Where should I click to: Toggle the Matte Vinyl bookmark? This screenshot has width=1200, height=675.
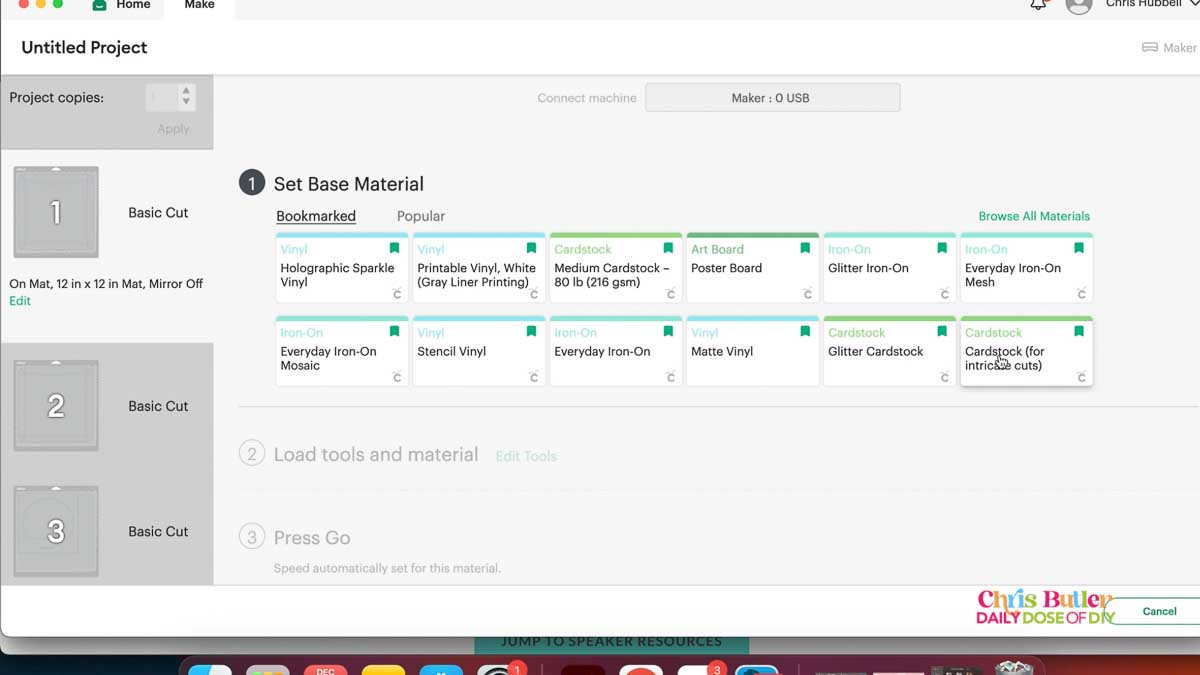coord(805,331)
